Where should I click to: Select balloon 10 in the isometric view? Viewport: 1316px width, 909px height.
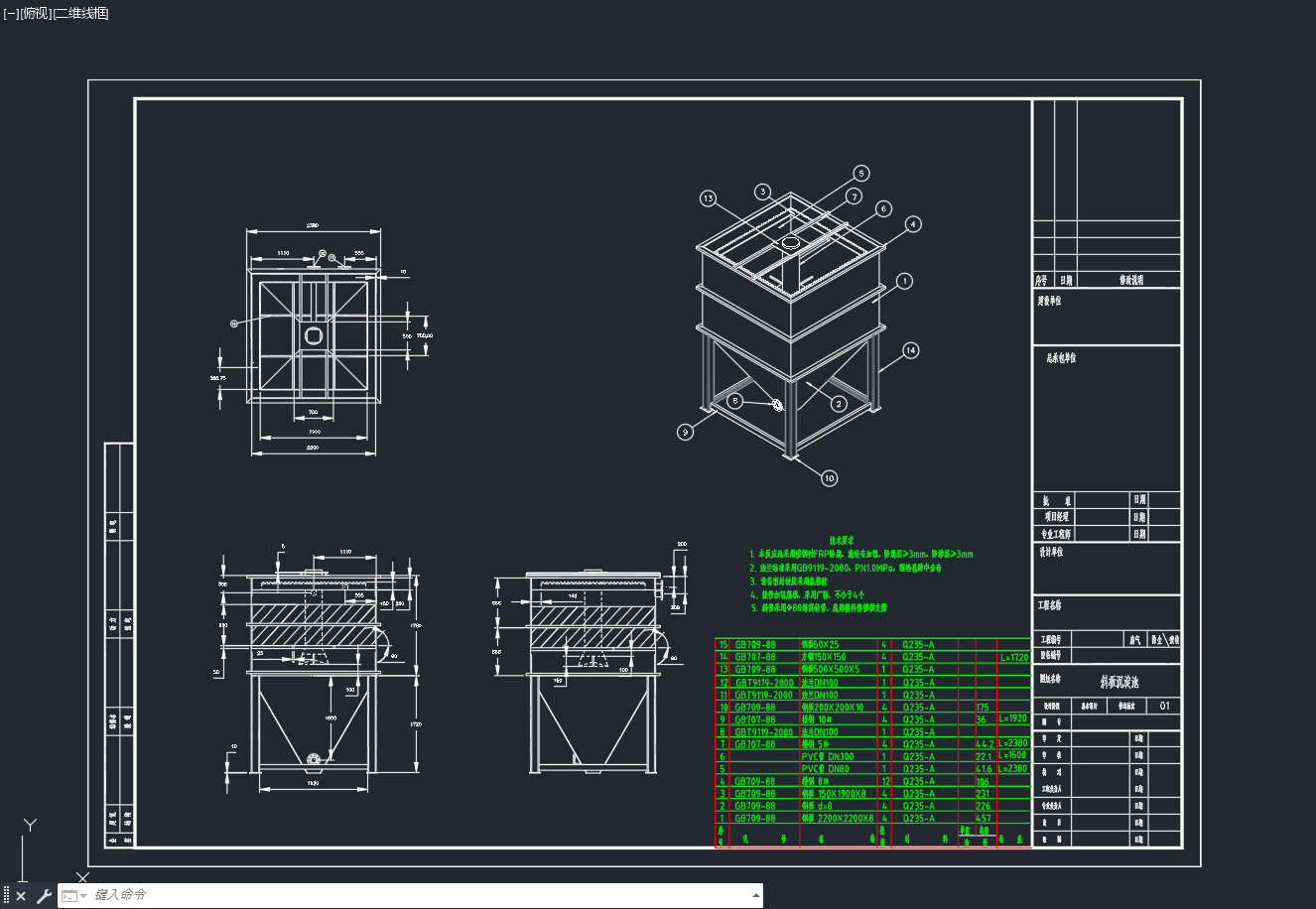point(829,478)
